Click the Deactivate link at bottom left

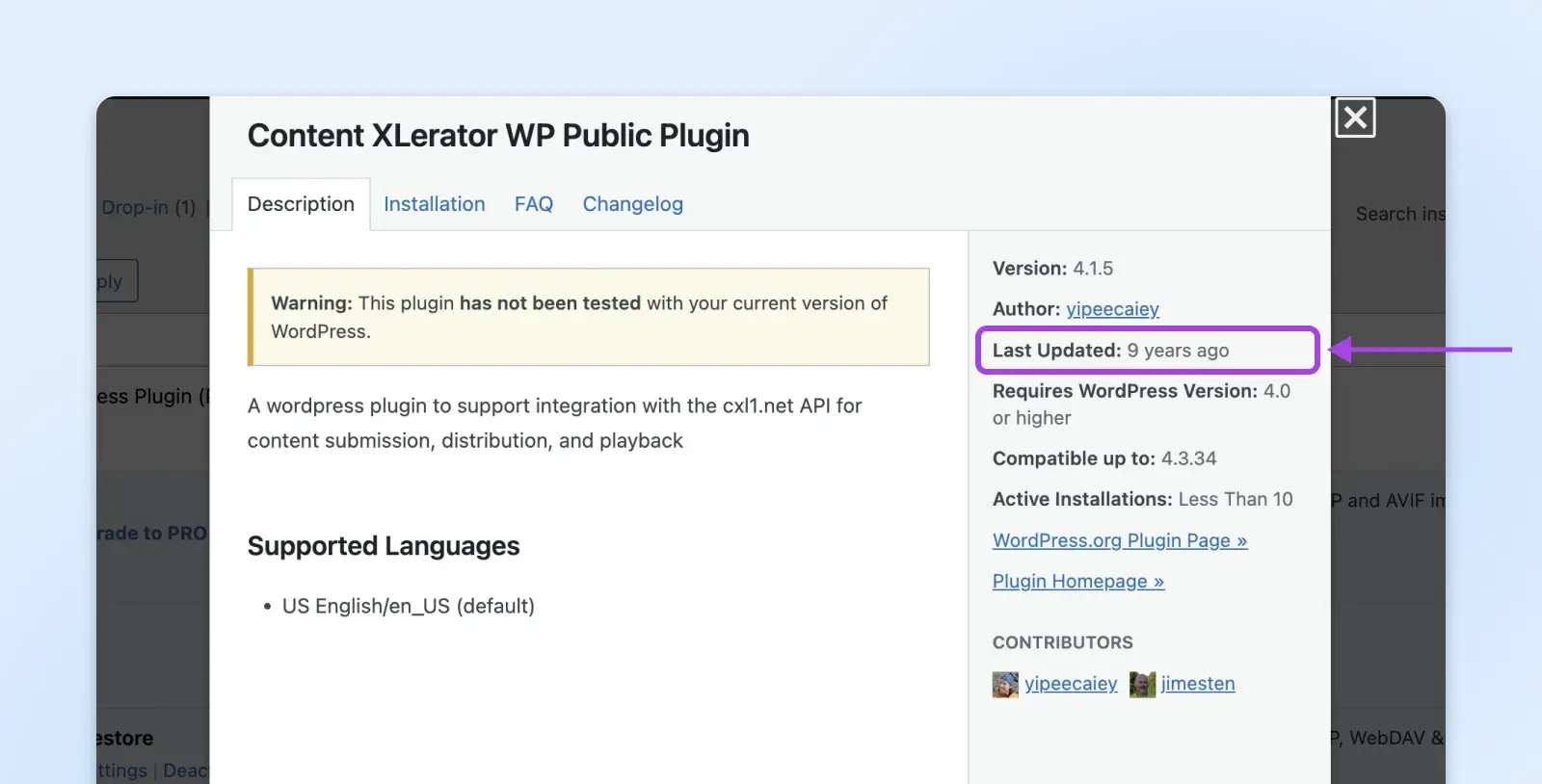[185, 771]
